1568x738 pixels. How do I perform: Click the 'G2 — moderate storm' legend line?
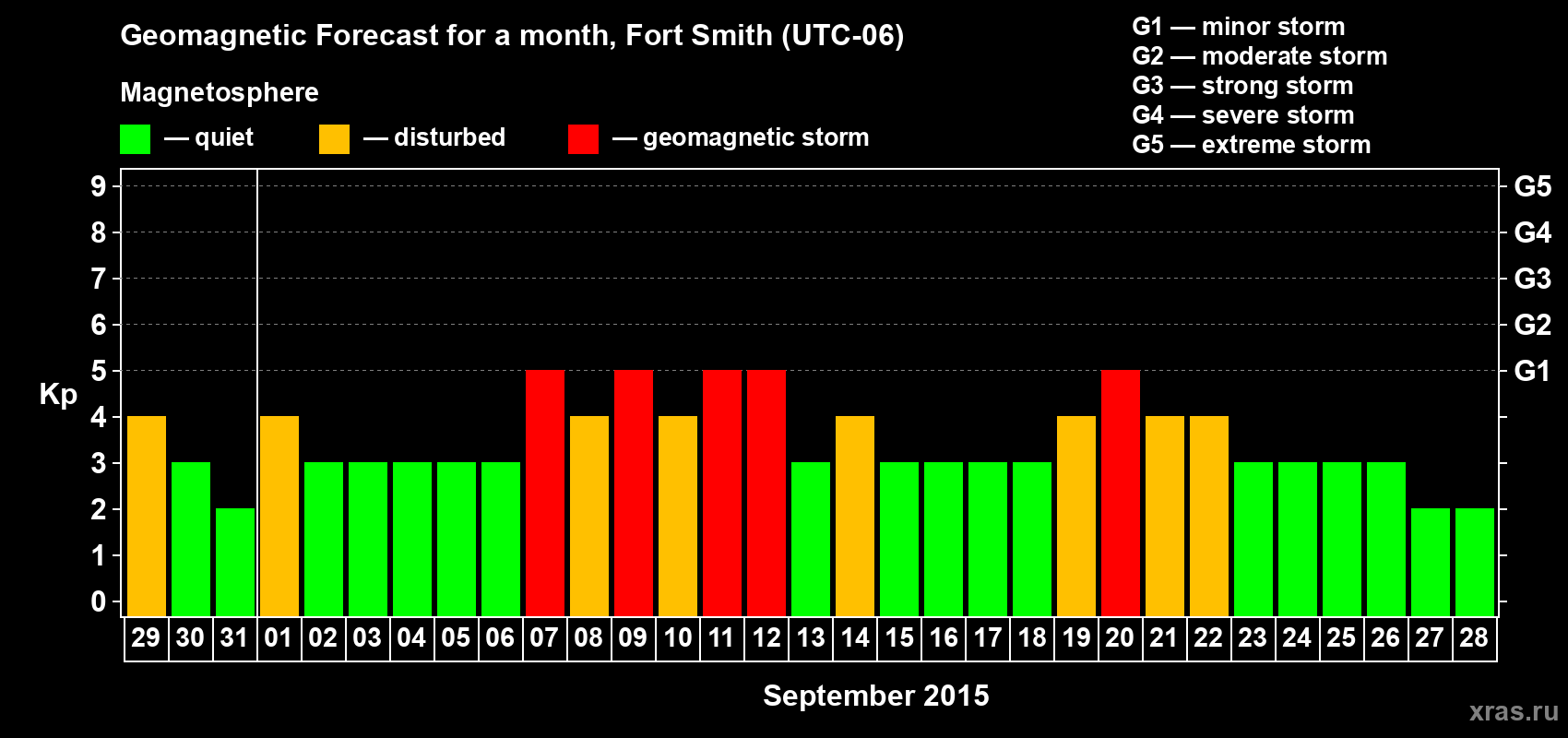pos(1259,56)
